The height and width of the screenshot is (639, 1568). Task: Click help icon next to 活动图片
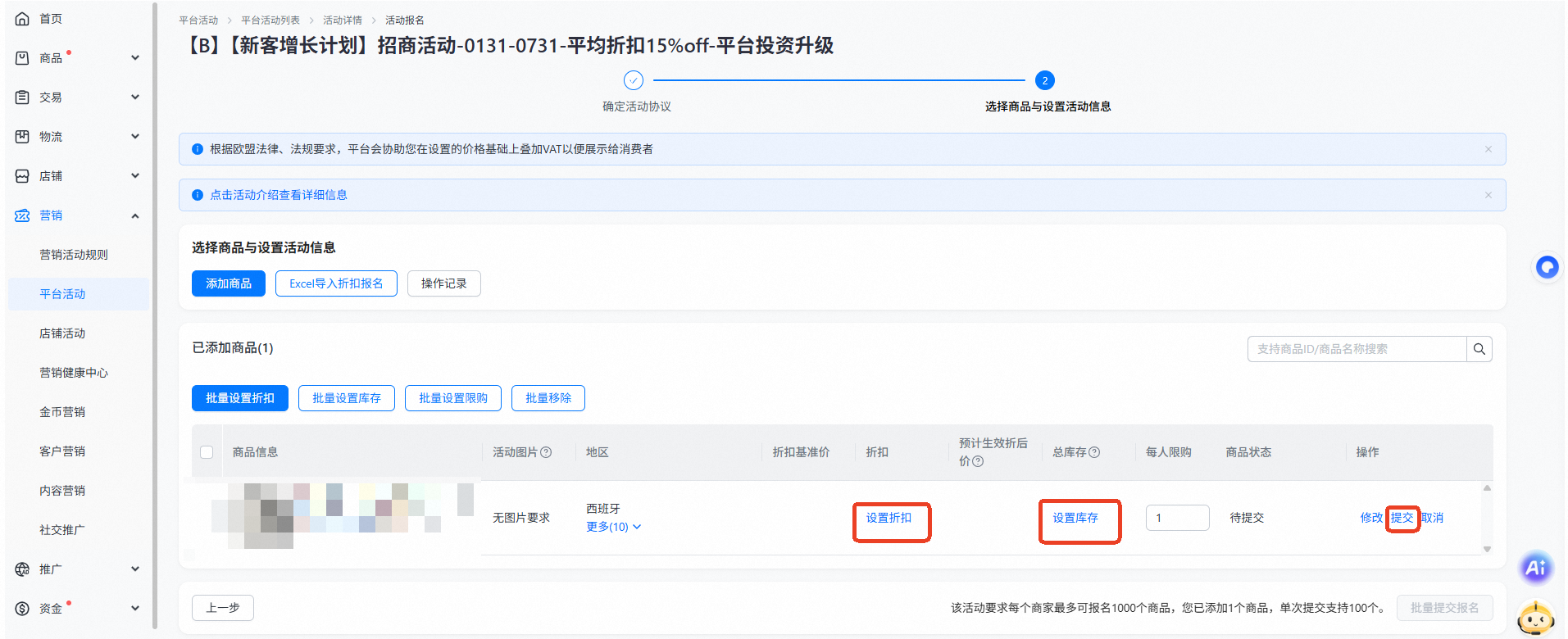coord(547,452)
